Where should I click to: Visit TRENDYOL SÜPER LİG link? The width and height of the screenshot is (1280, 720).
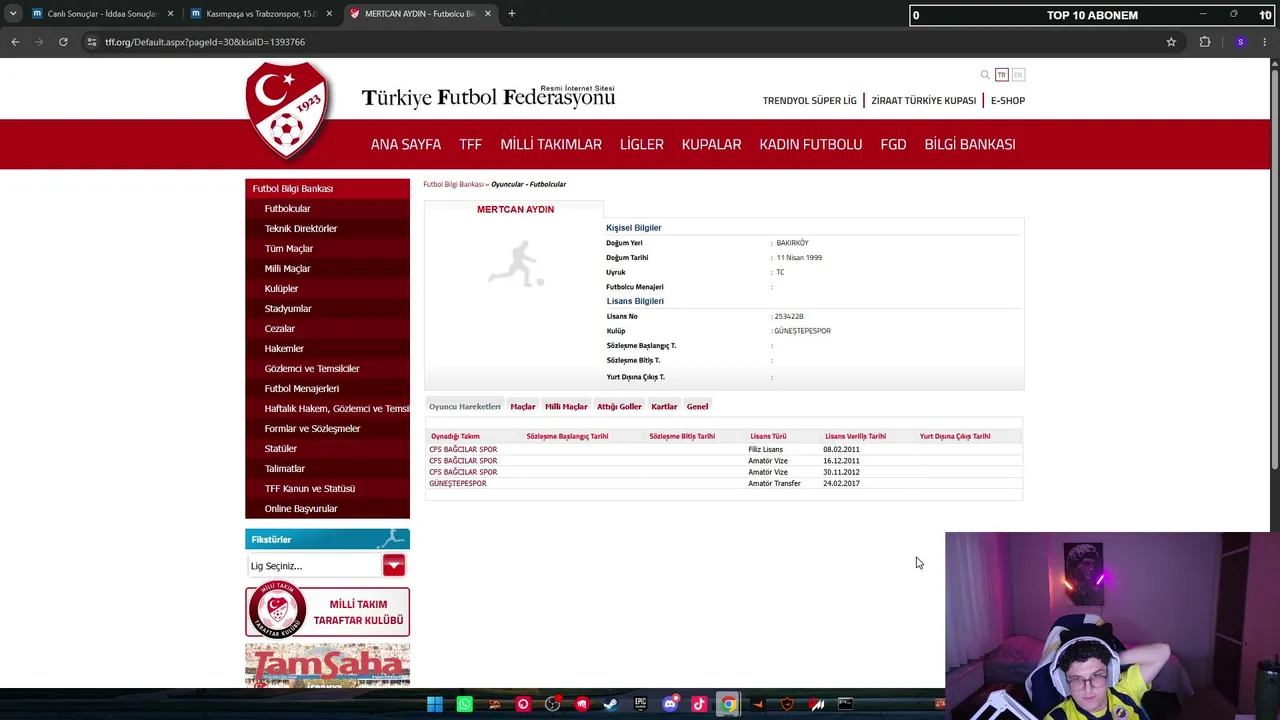tap(810, 101)
